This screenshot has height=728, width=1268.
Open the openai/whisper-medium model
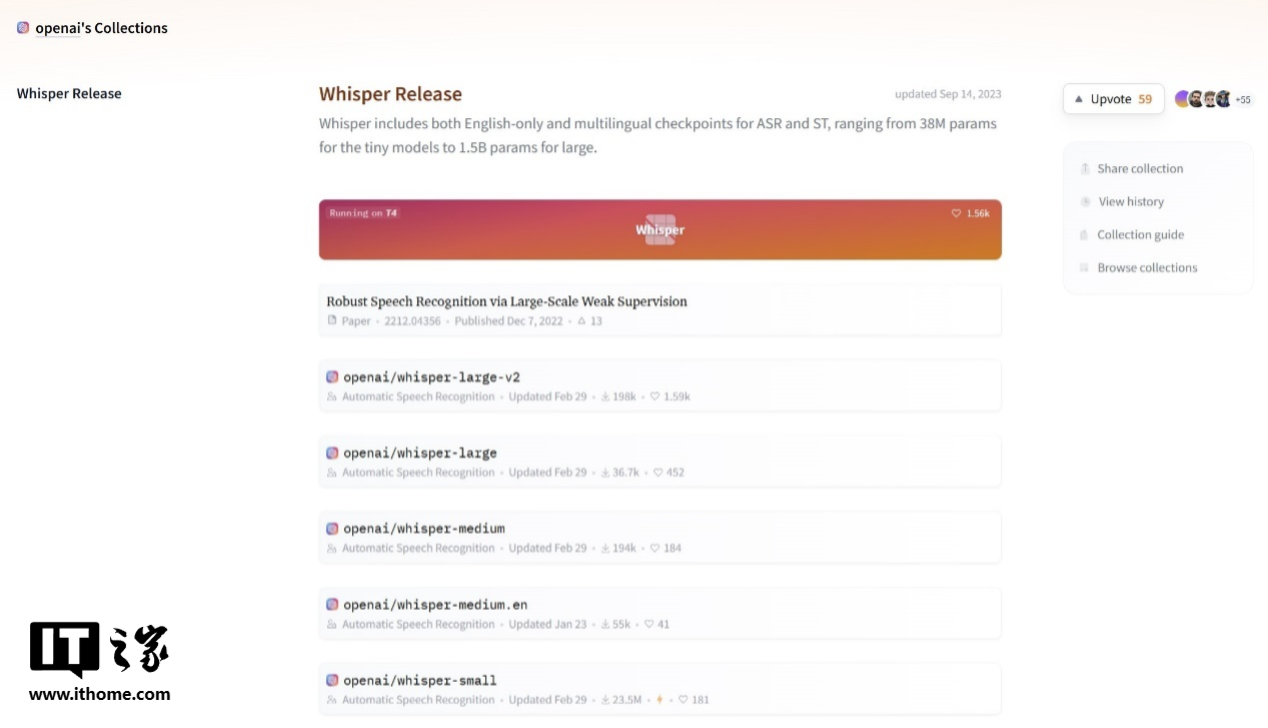point(424,528)
